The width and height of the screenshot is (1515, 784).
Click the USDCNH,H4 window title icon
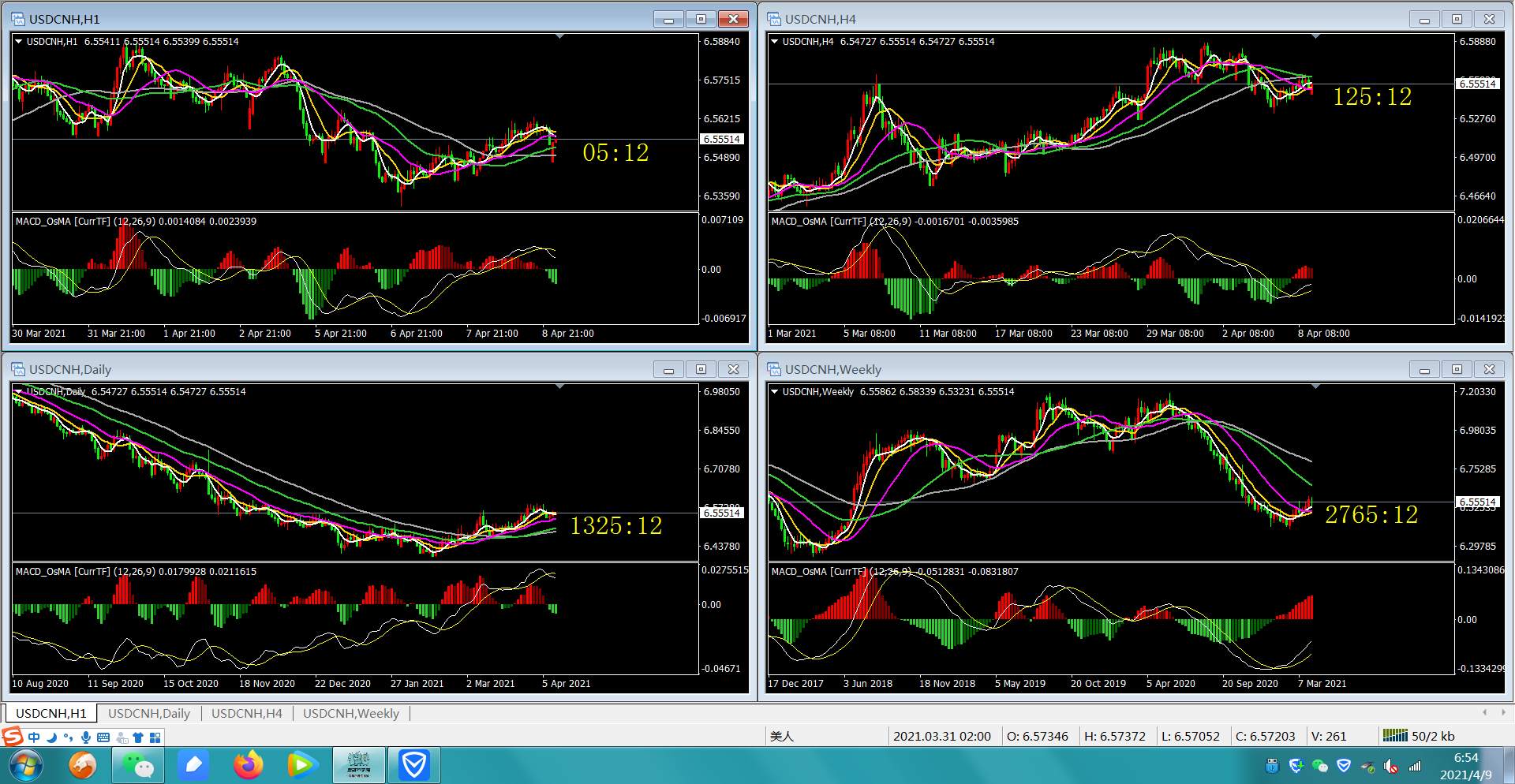click(x=773, y=19)
